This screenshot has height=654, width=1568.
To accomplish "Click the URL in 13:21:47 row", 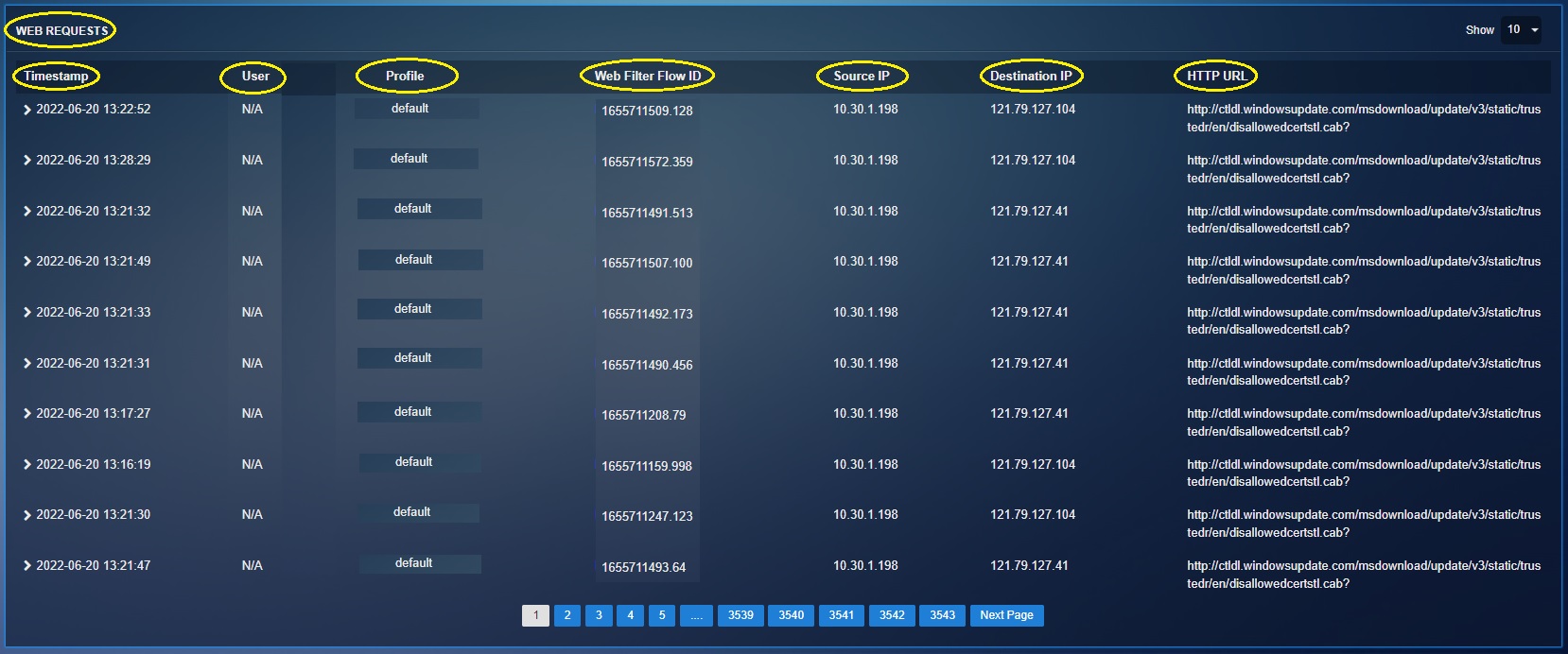I will (x=1364, y=575).
